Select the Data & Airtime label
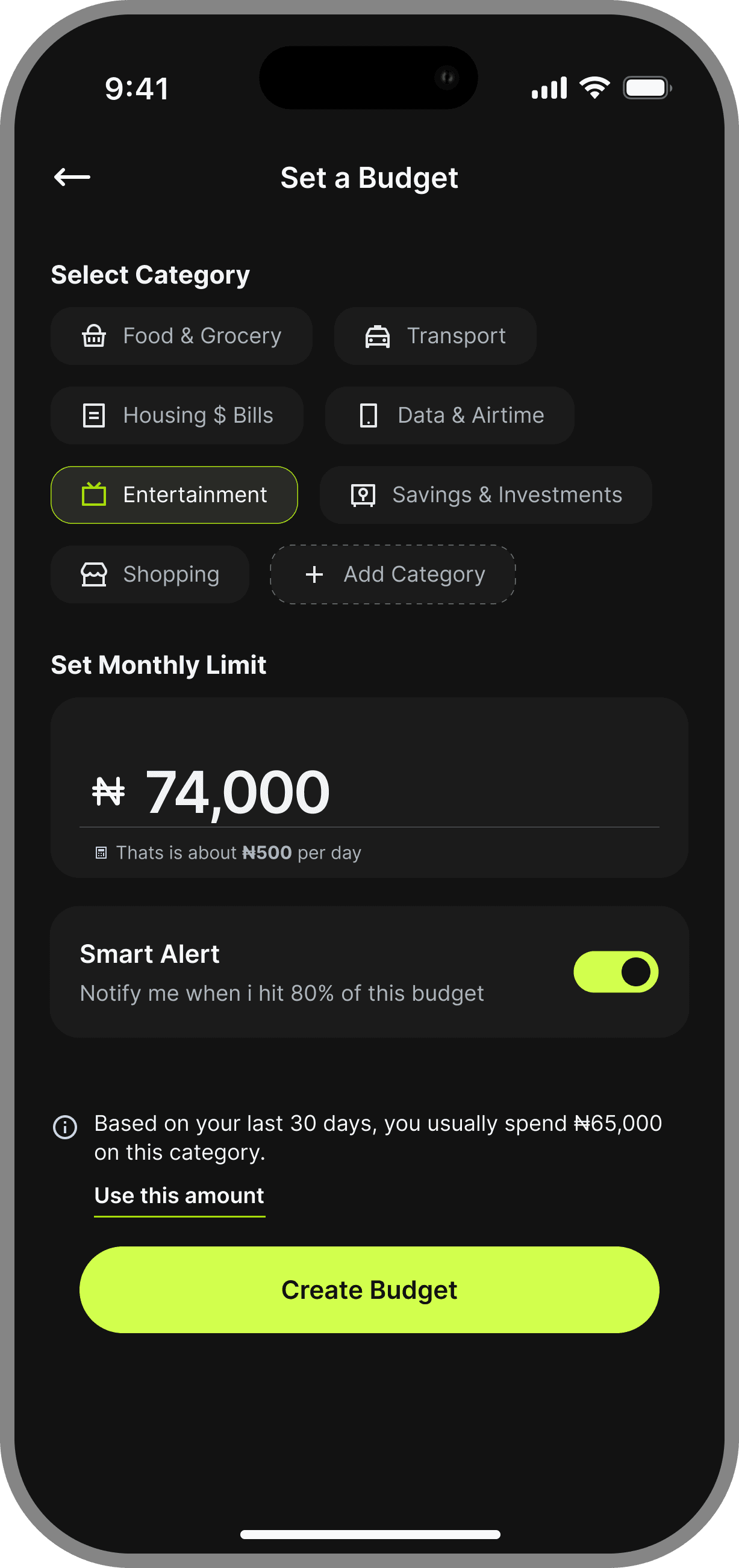Viewport: 739px width, 1568px height. tap(470, 415)
